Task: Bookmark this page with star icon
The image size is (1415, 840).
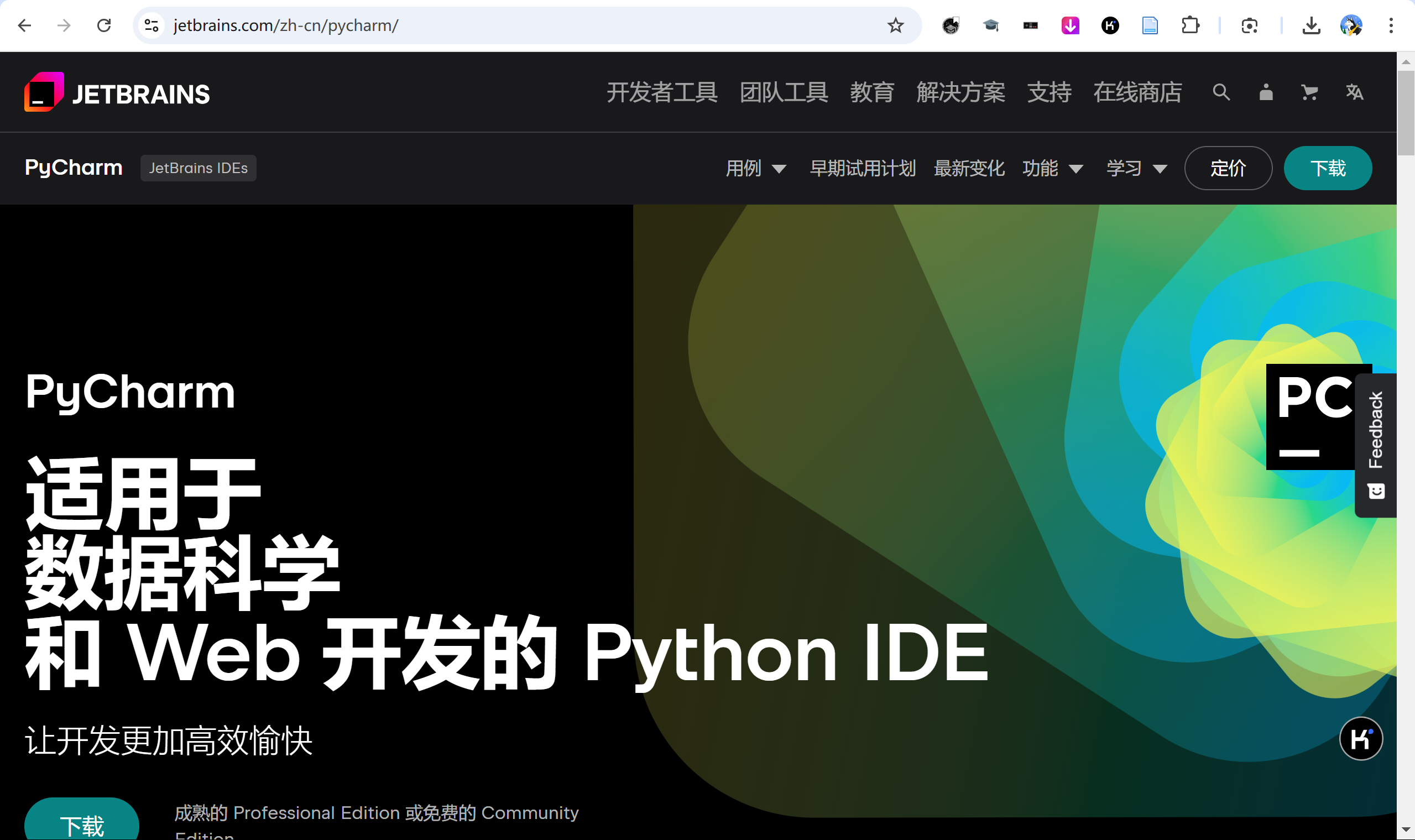Action: 895,25
